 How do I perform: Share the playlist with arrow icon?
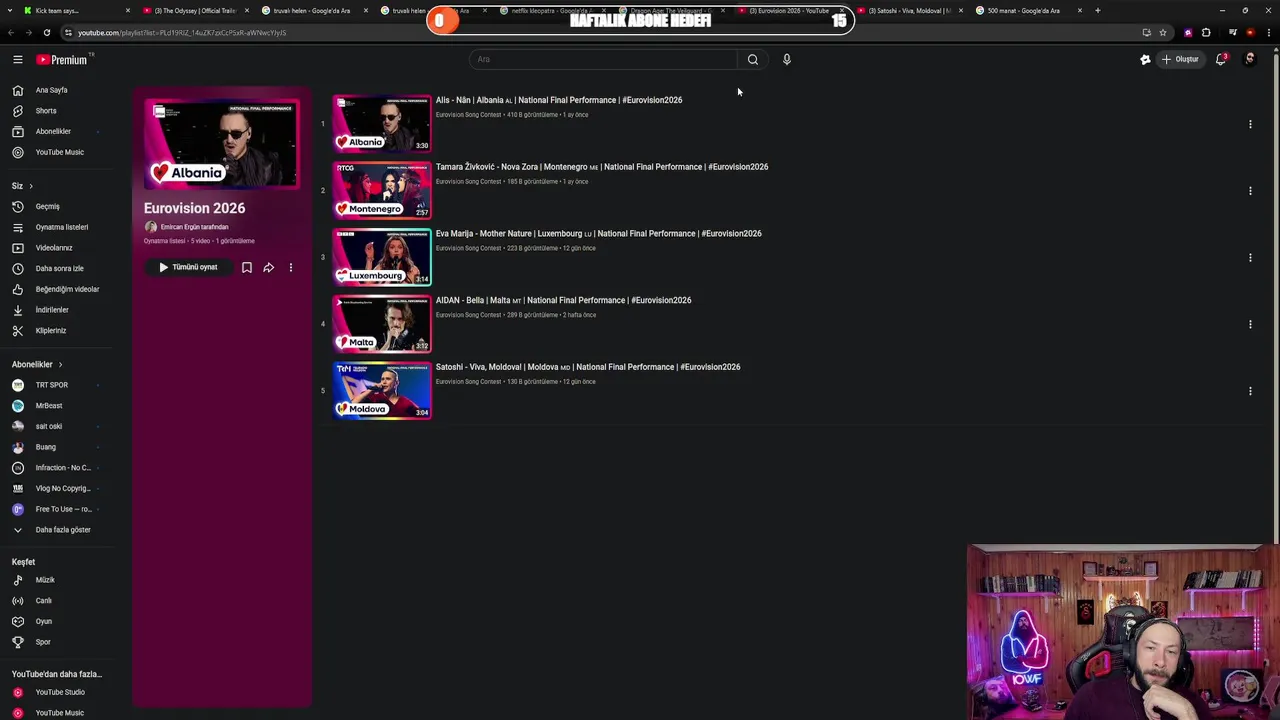click(269, 267)
